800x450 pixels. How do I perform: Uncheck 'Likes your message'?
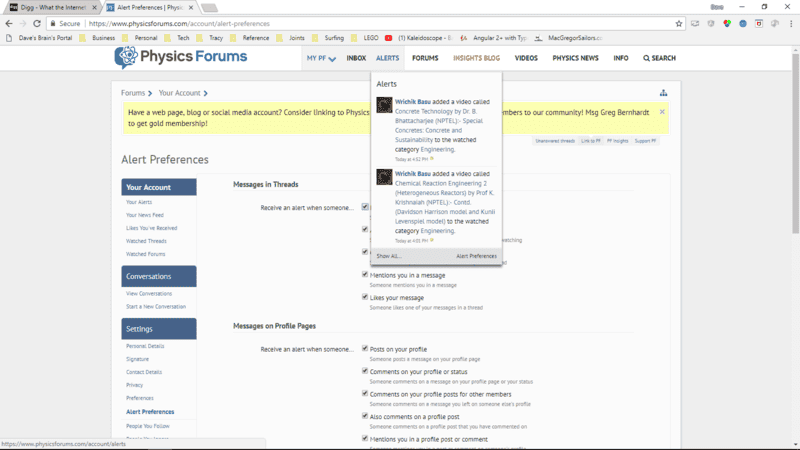365,297
